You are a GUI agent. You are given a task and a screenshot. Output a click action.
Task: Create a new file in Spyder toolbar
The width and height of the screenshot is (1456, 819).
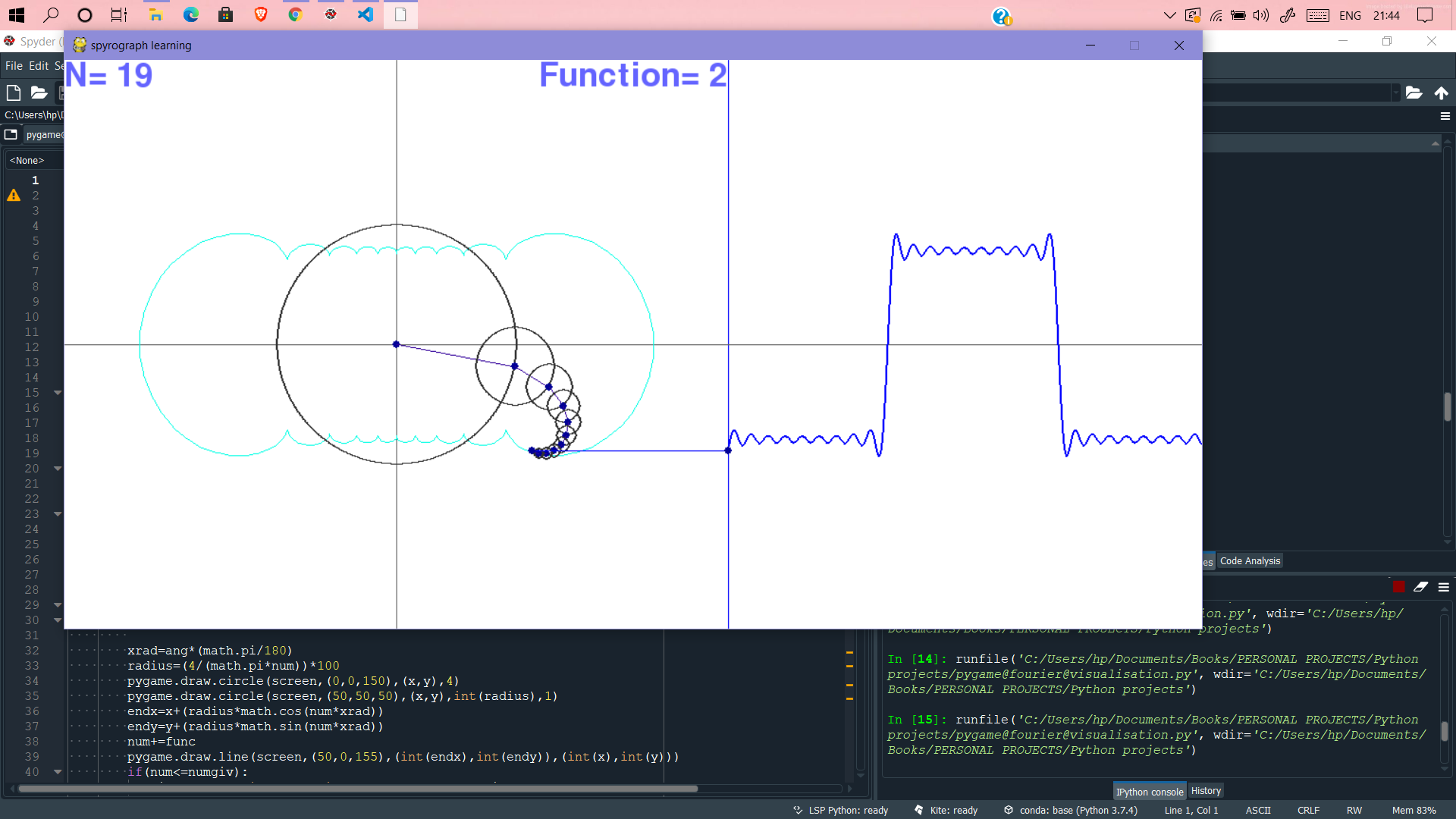13,93
